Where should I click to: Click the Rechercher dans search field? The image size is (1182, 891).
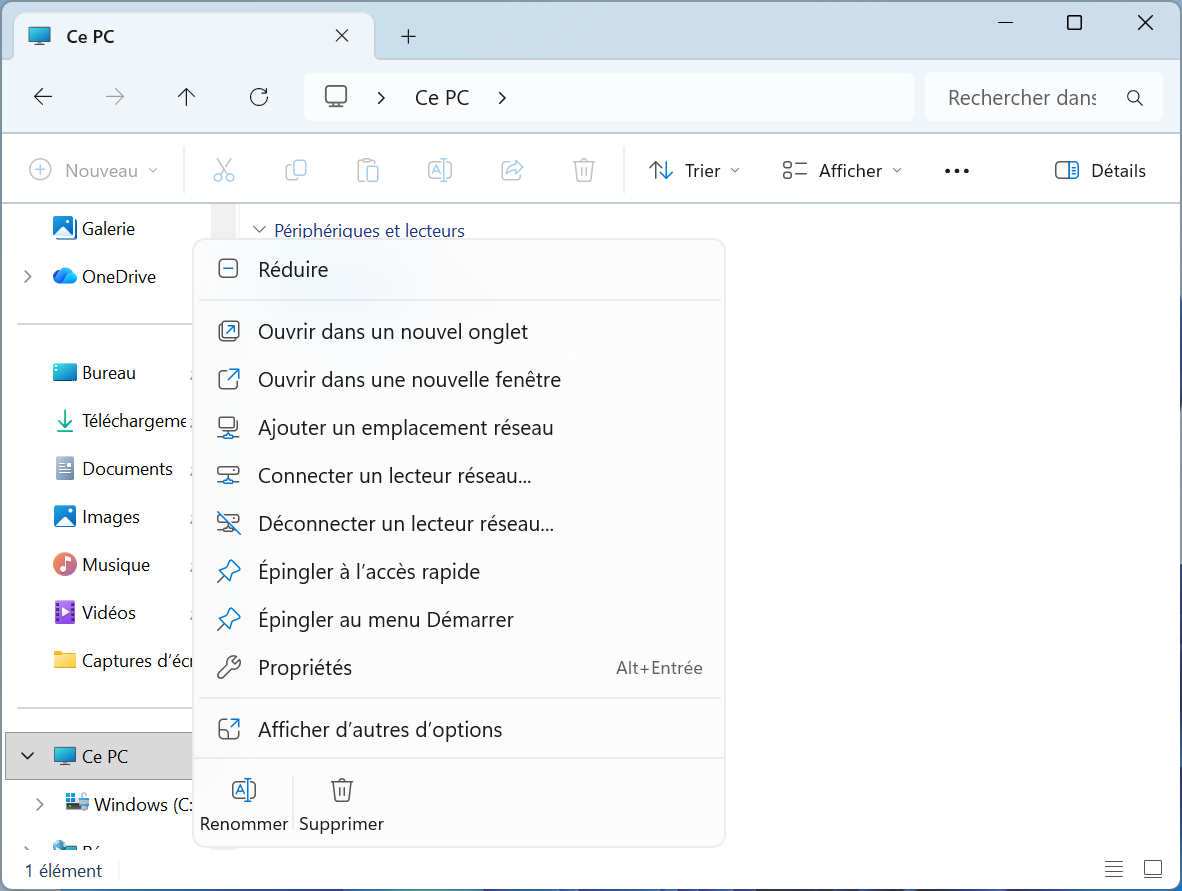point(1021,98)
